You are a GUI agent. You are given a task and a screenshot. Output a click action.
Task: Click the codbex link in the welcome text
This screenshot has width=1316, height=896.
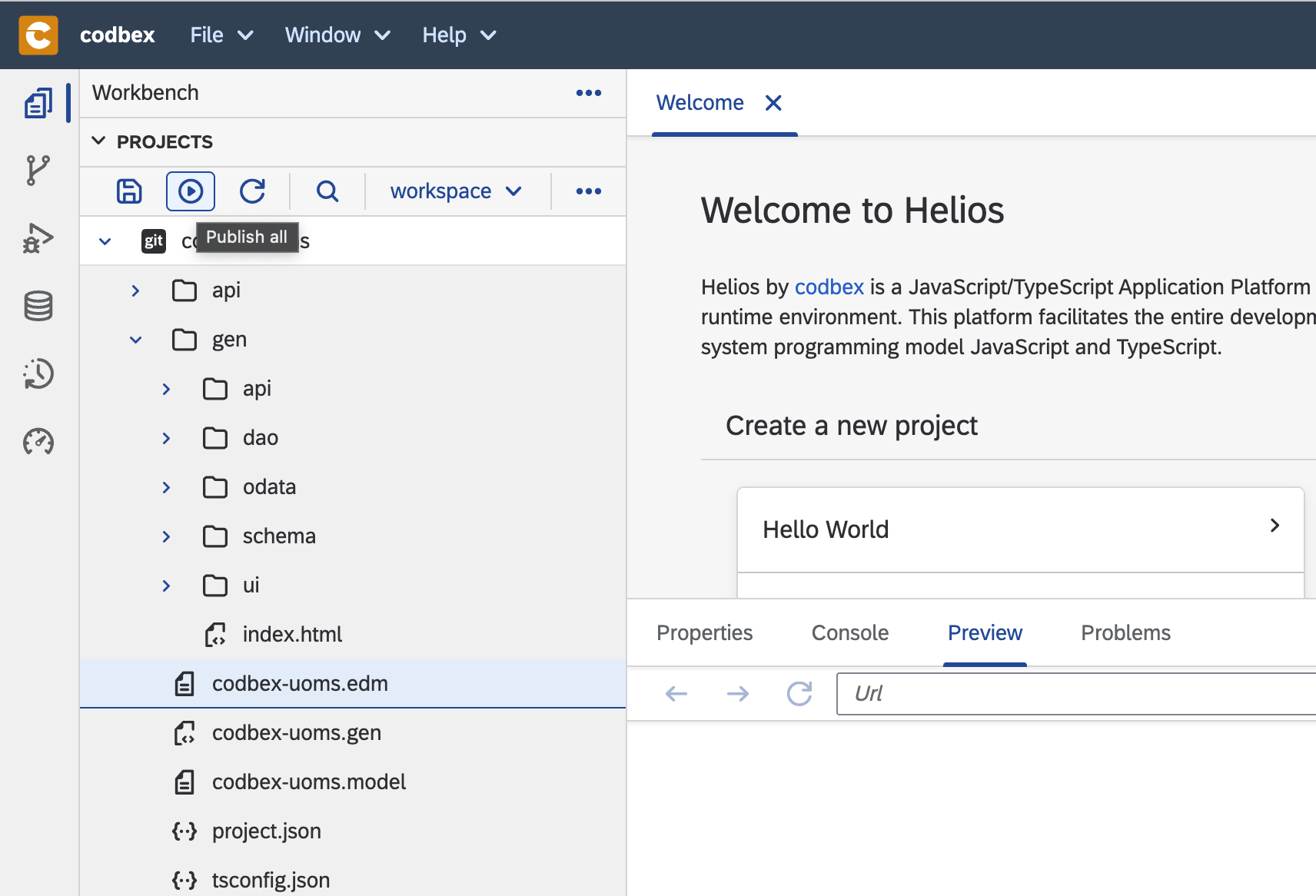829,287
